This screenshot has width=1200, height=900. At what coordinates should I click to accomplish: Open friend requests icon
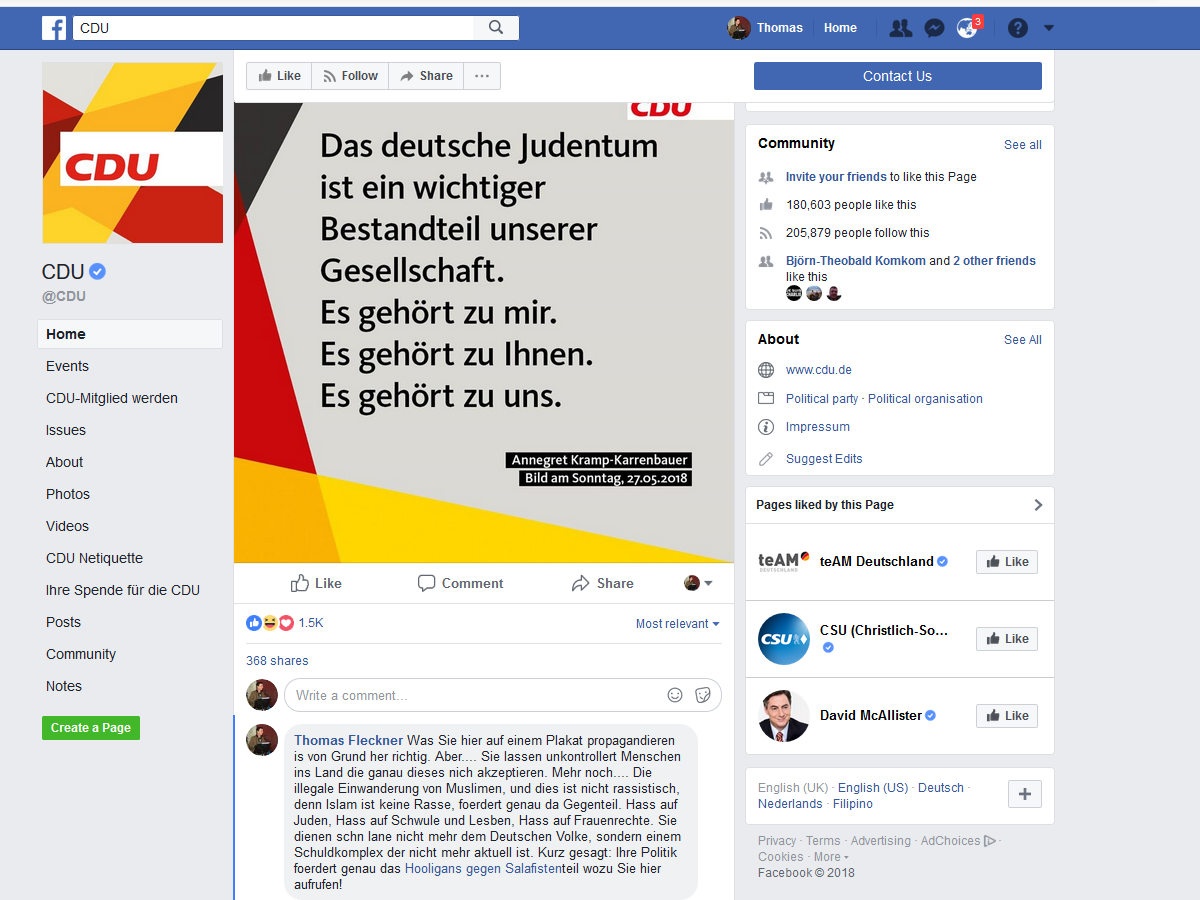coord(901,28)
